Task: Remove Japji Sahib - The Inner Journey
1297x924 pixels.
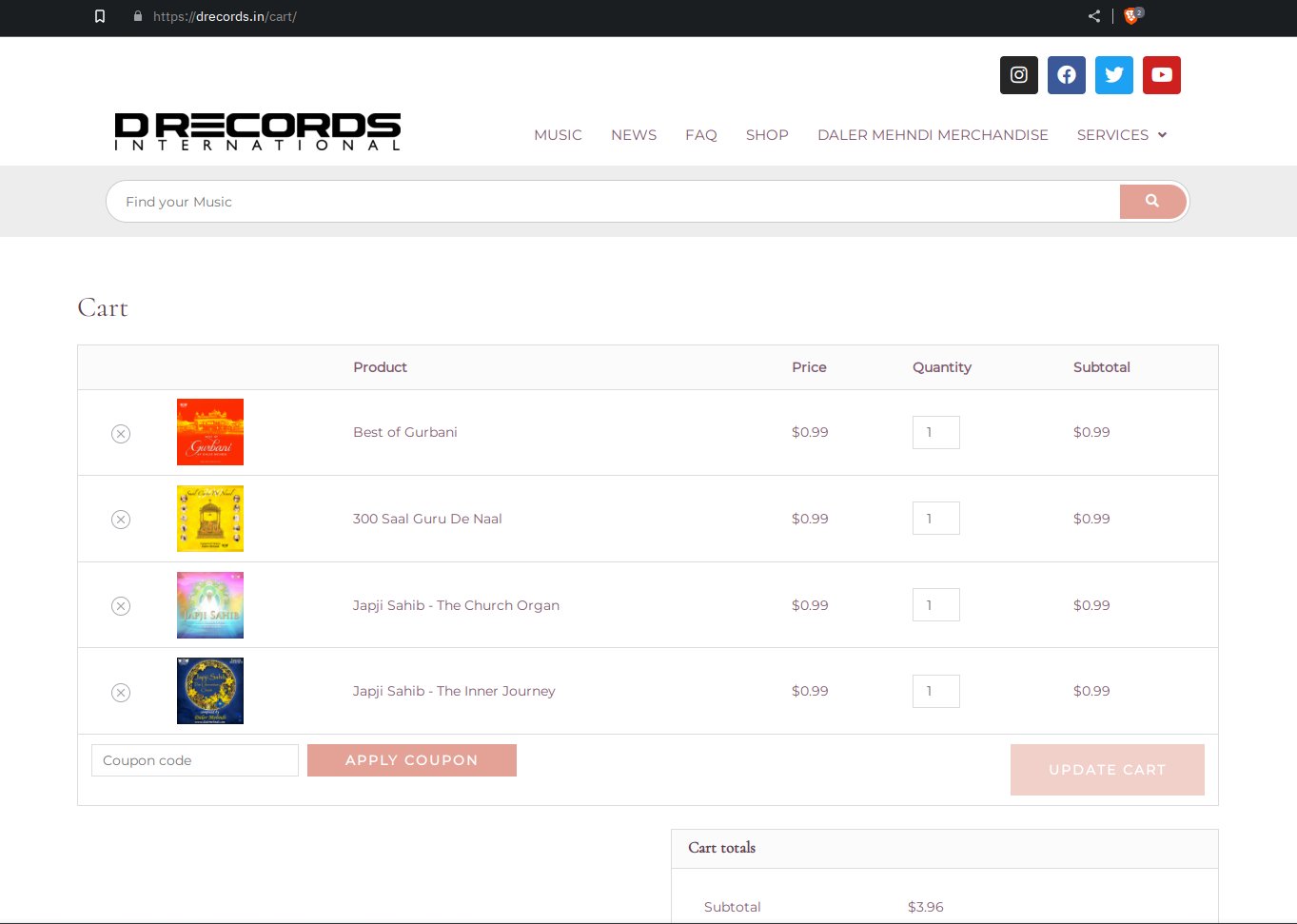Action: click(121, 693)
